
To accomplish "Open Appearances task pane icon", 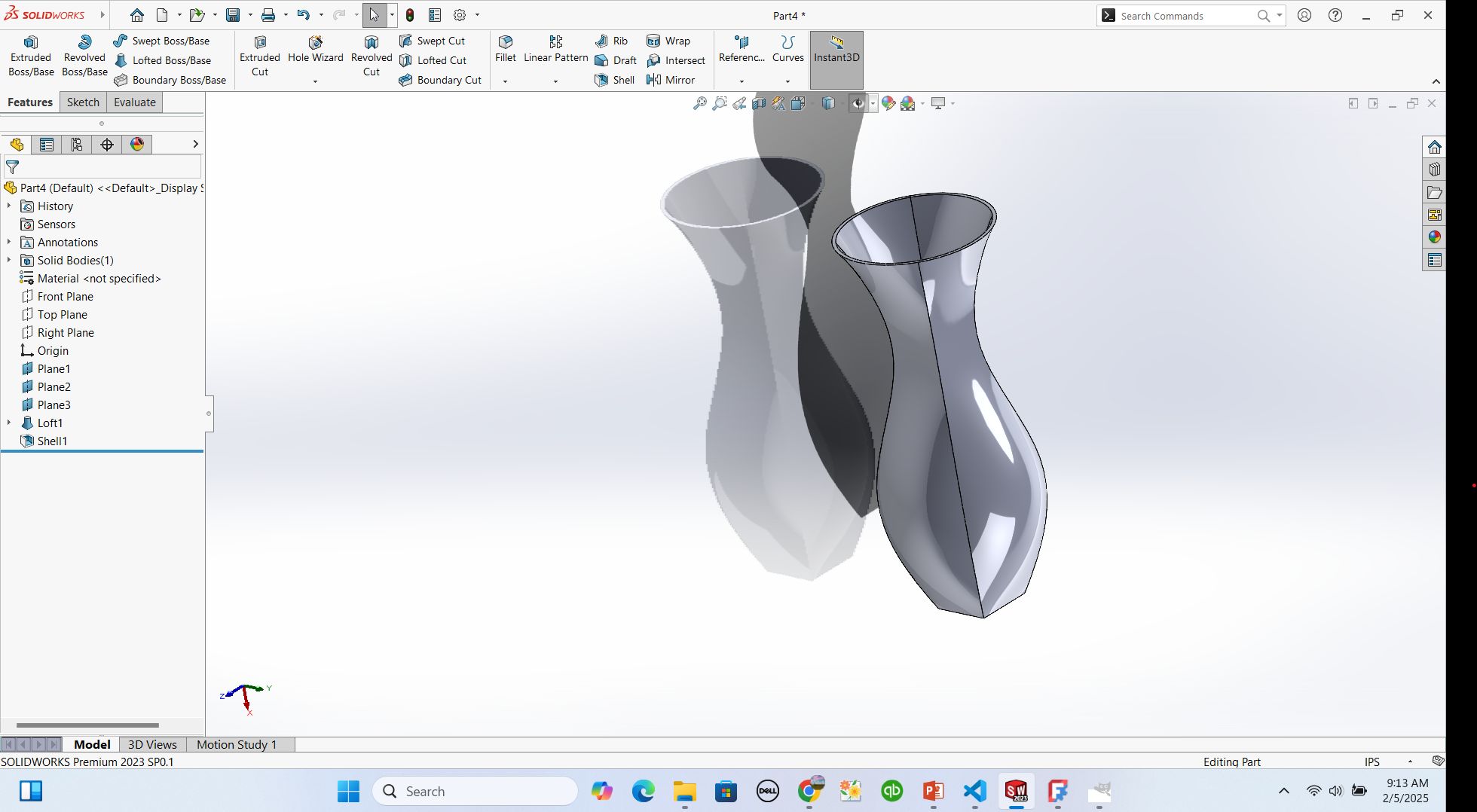I will (x=1434, y=237).
